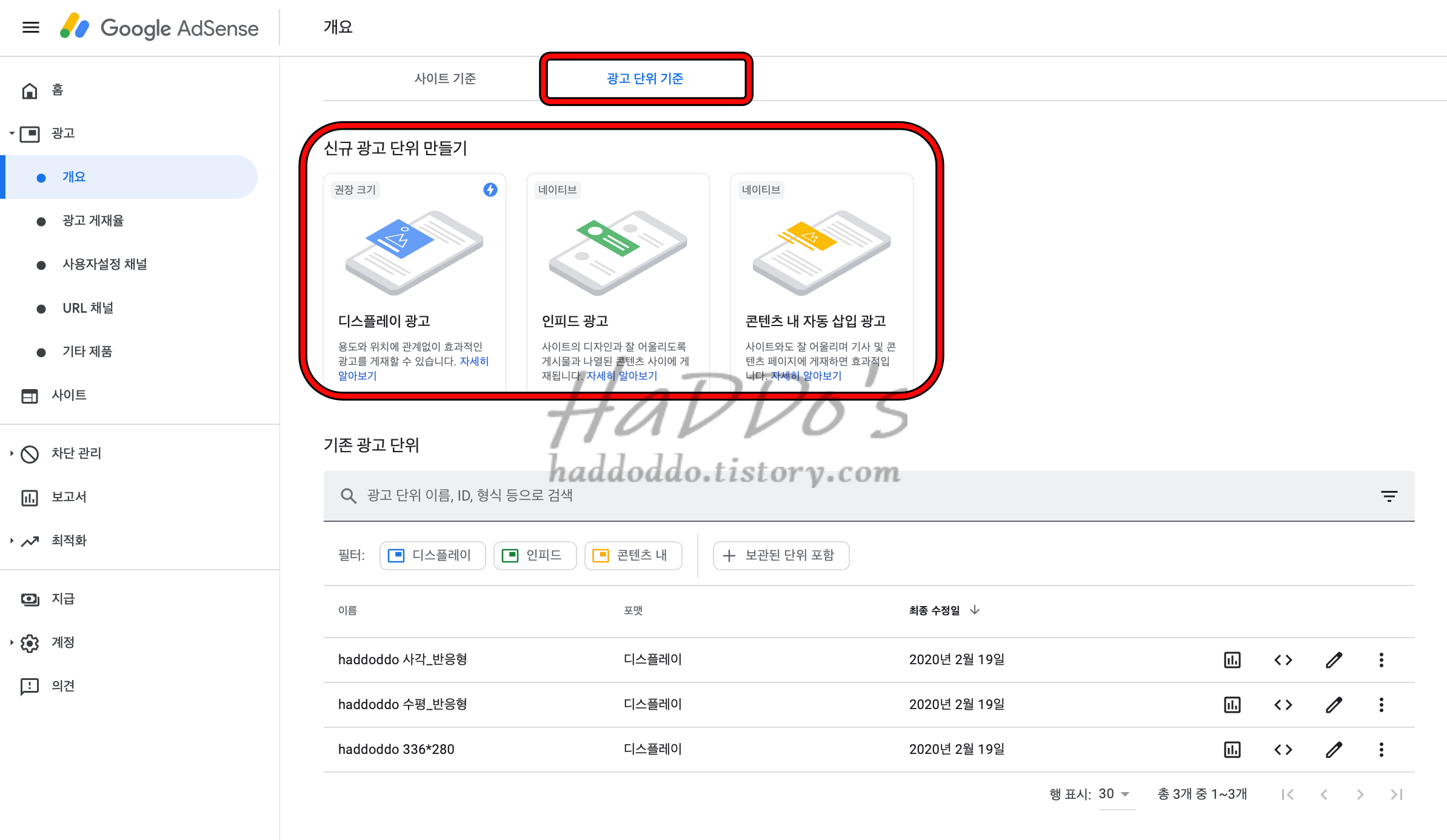Expand the 최적화 arrow

point(12,541)
